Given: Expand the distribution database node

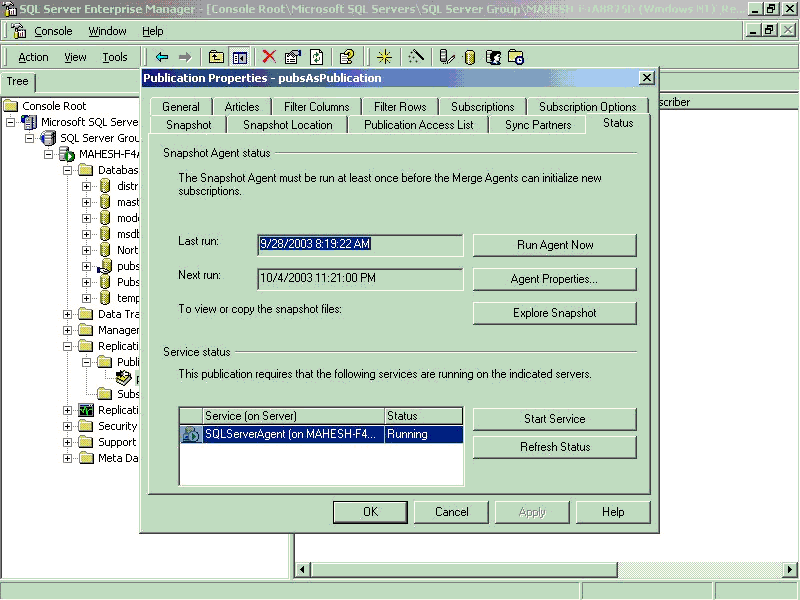Looking at the screenshot, I should click(x=86, y=186).
